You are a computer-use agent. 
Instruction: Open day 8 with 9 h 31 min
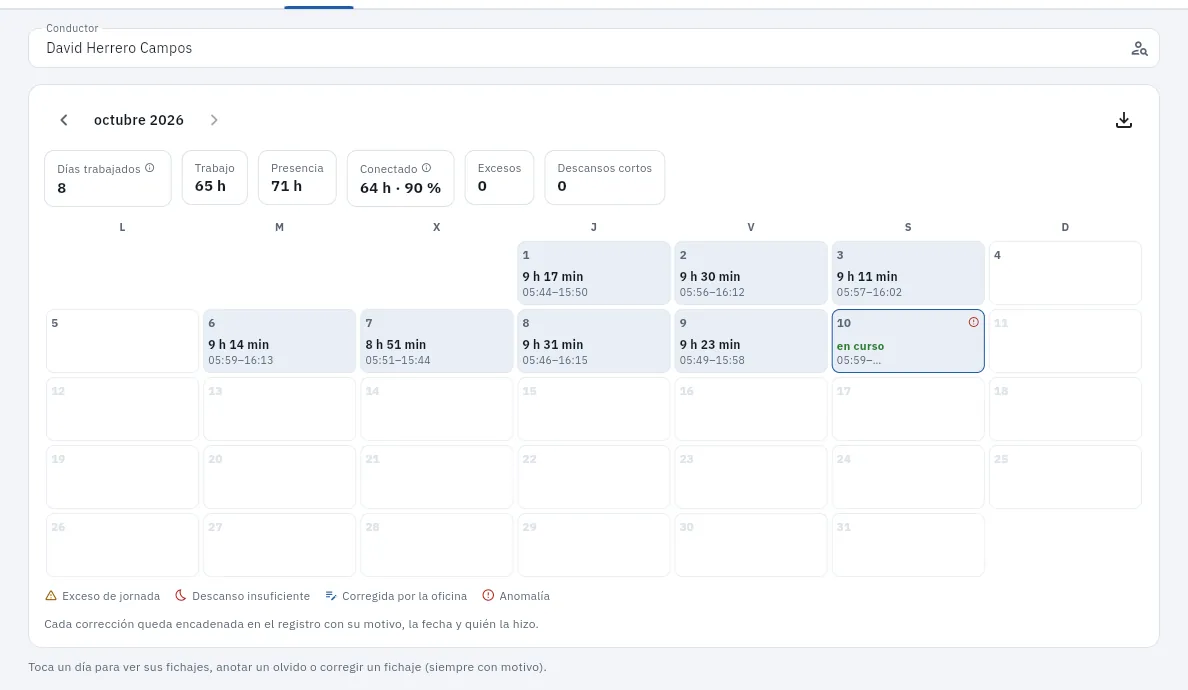coord(593,341)
